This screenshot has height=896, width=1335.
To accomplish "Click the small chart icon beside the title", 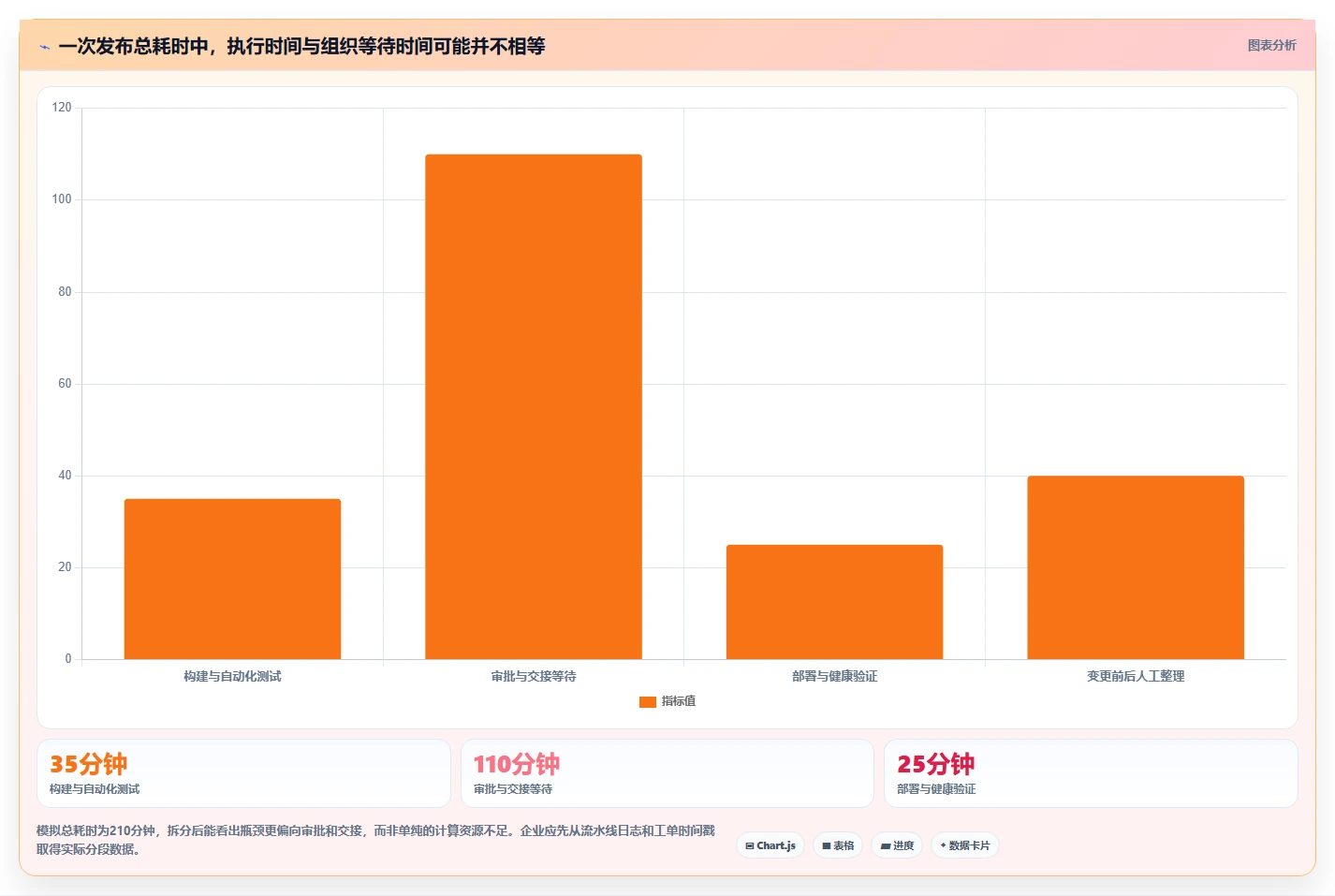I will click(44, 47).
